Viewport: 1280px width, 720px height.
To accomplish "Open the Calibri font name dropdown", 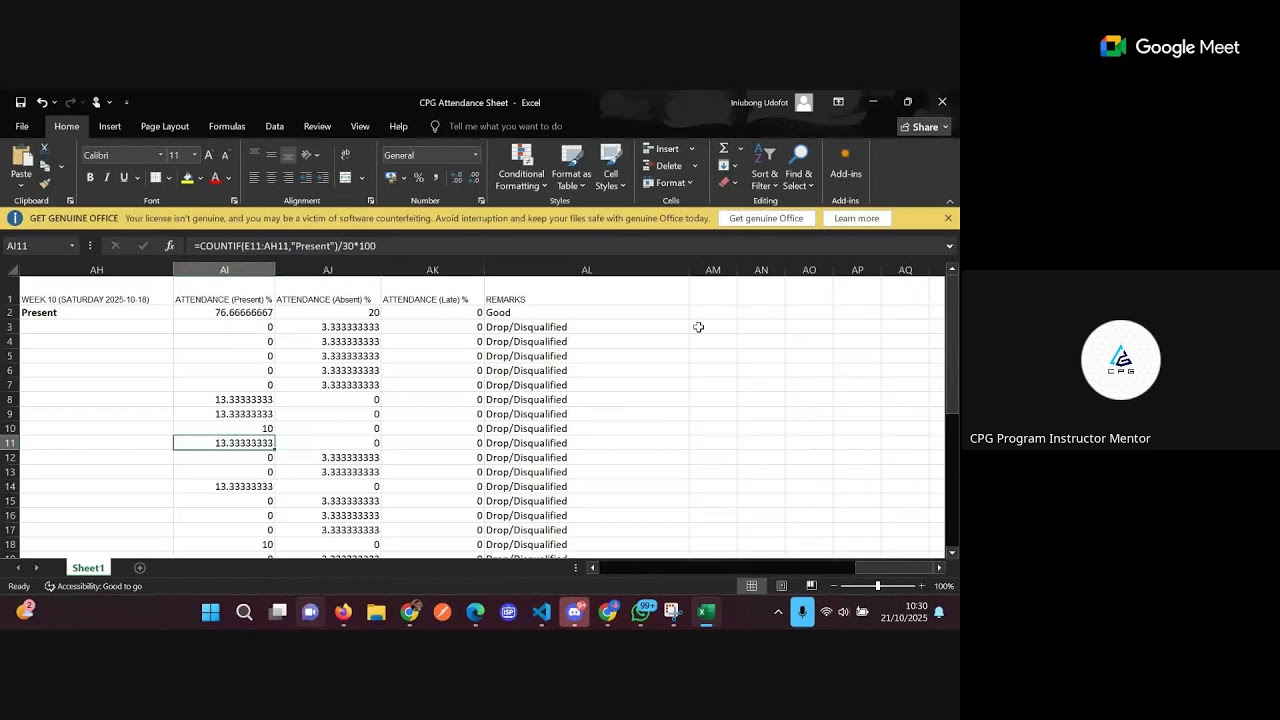I will point(160,155).
